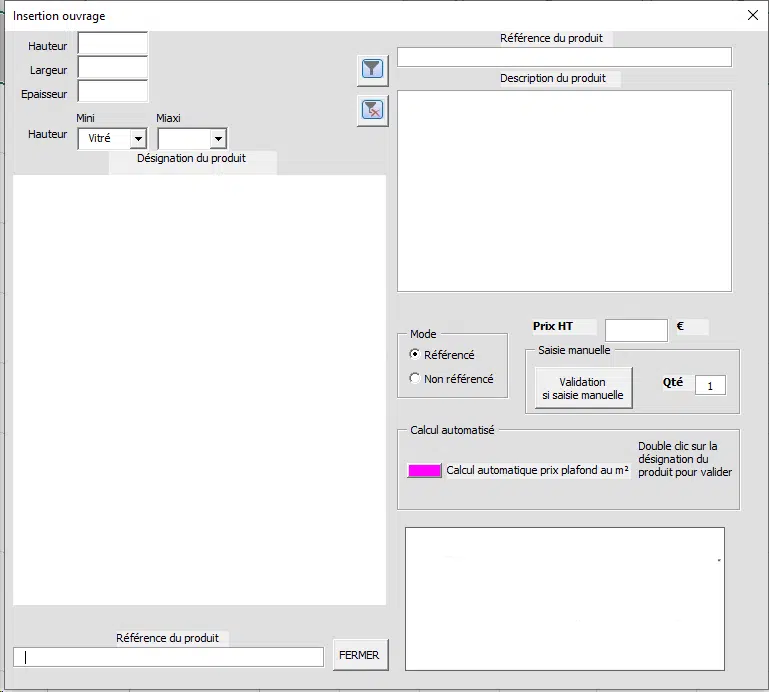The image size is (769, 692).
Task: Click the Prix HT price field
Action: pos(636,330)
